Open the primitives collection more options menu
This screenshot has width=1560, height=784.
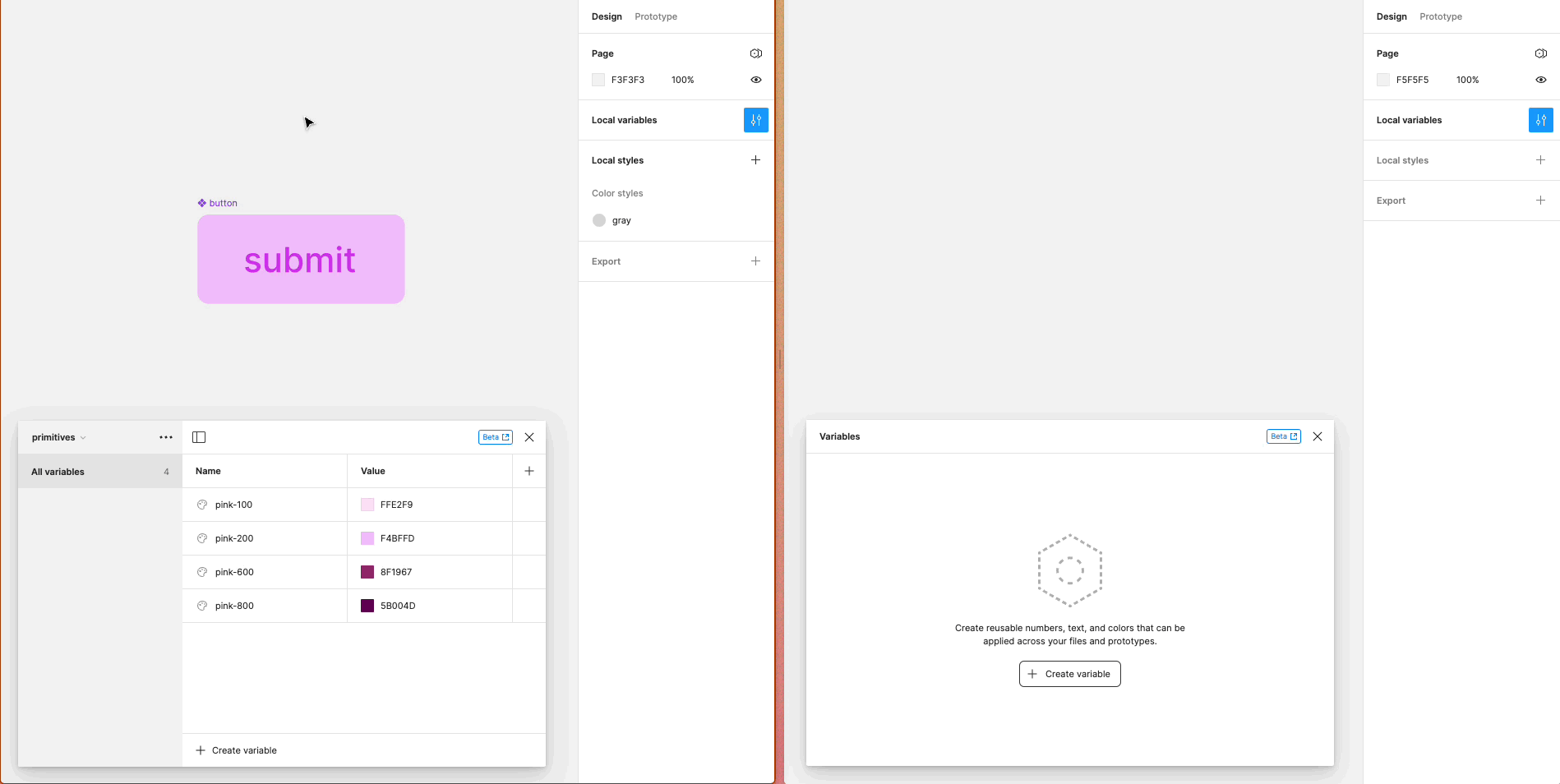coord(166,437)
